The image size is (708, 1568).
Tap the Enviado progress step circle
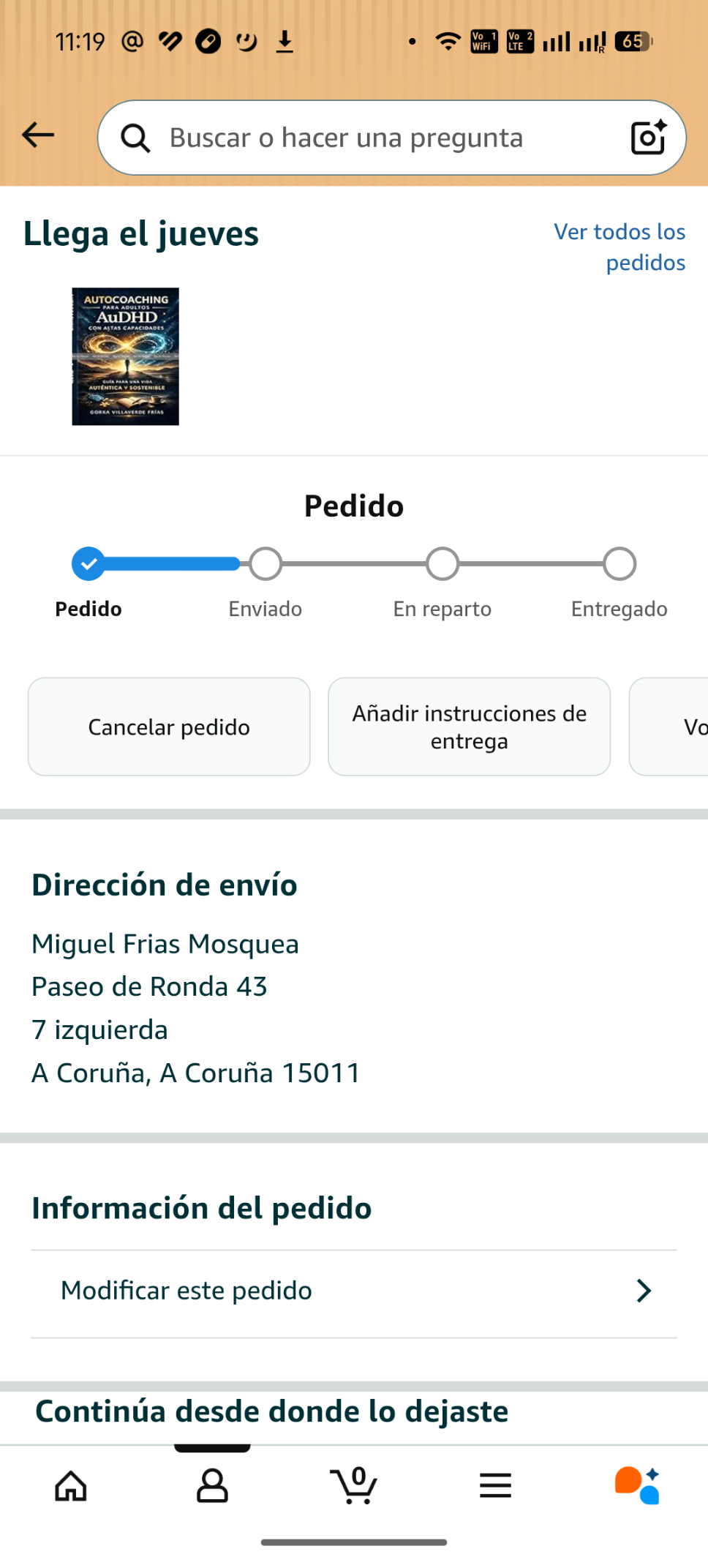265,564
